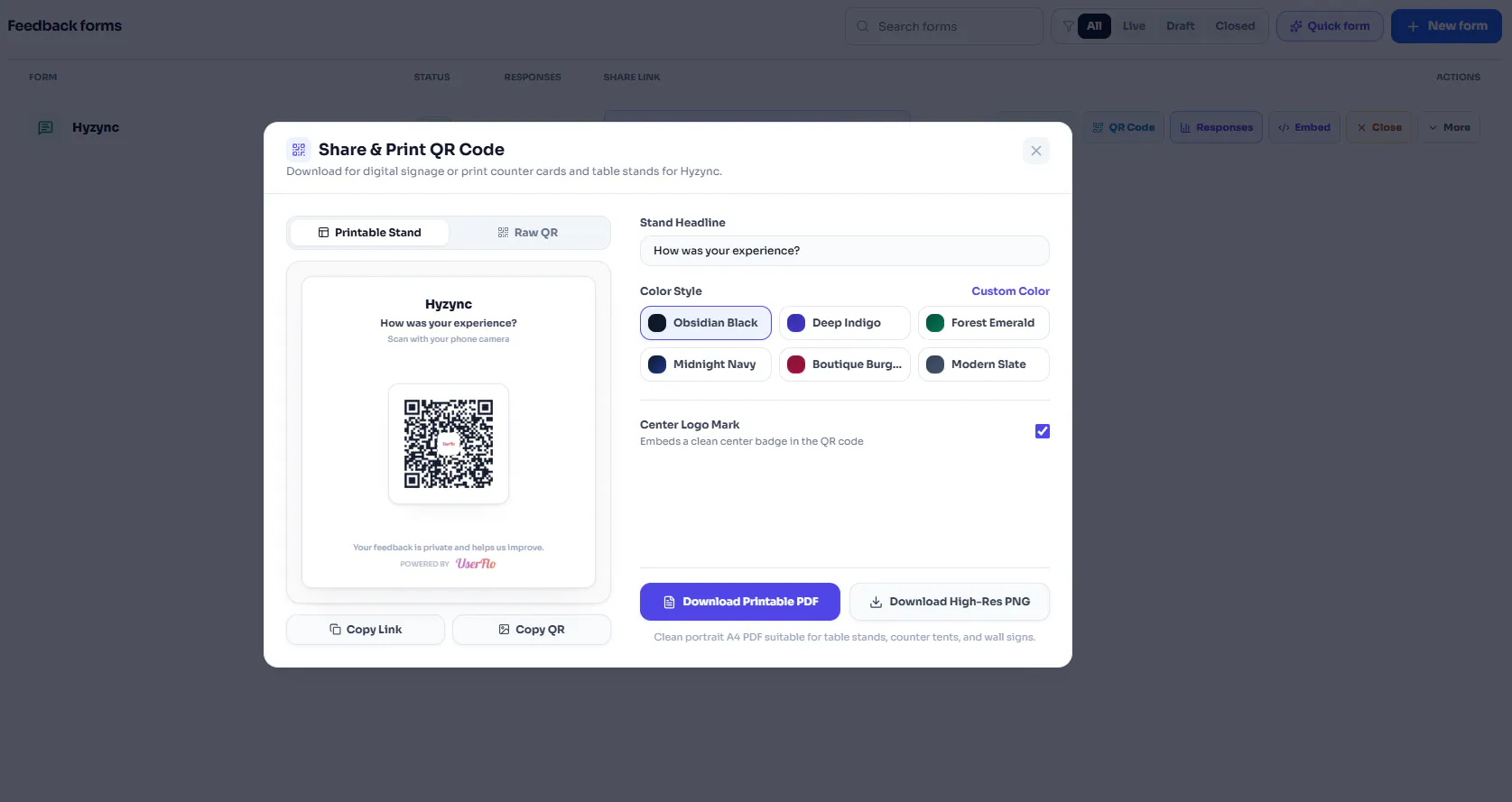Filter forms by Live status

(x=1134, y=26)
